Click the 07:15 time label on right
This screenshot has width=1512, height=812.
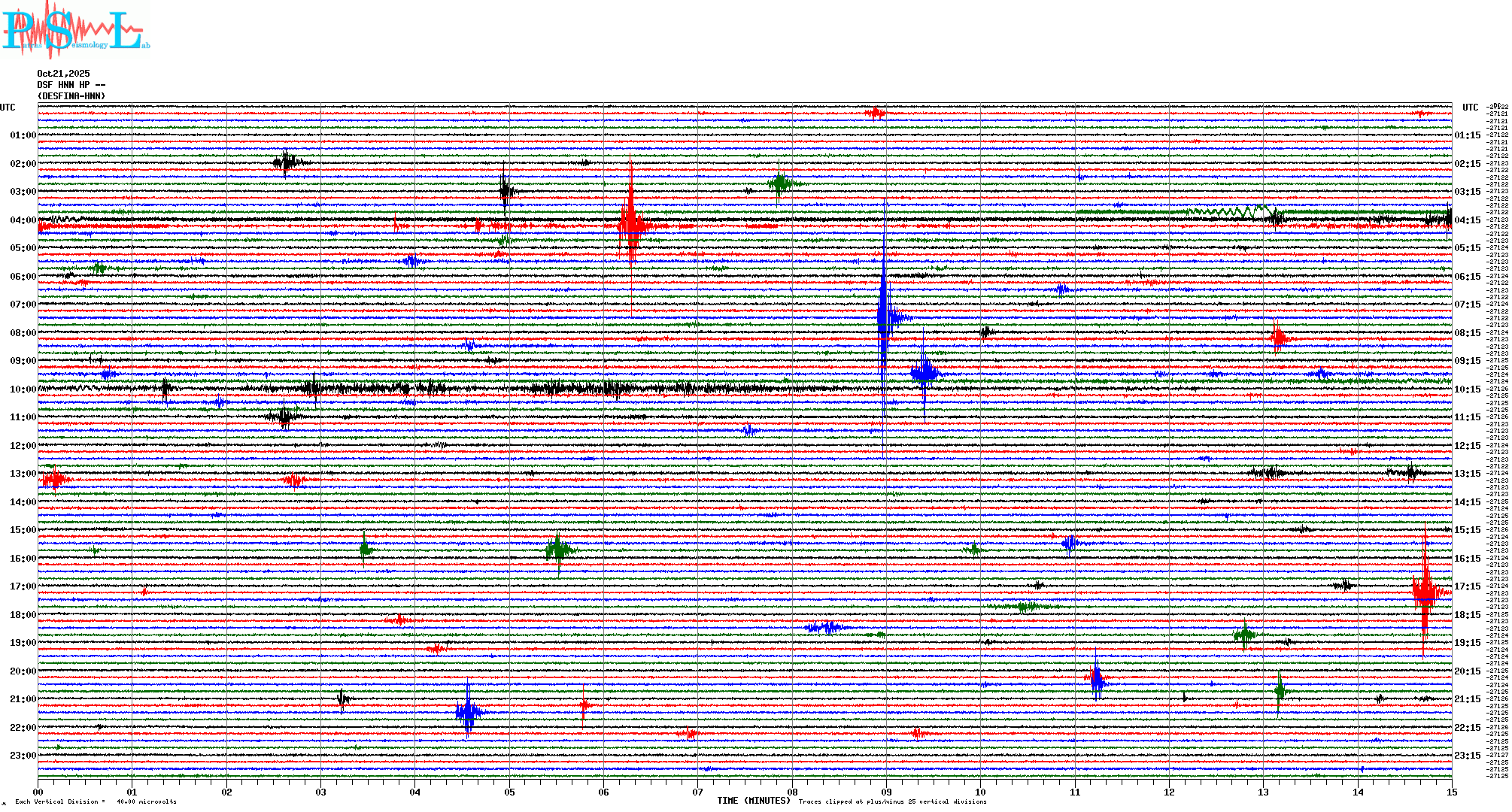coord(1467,304)
